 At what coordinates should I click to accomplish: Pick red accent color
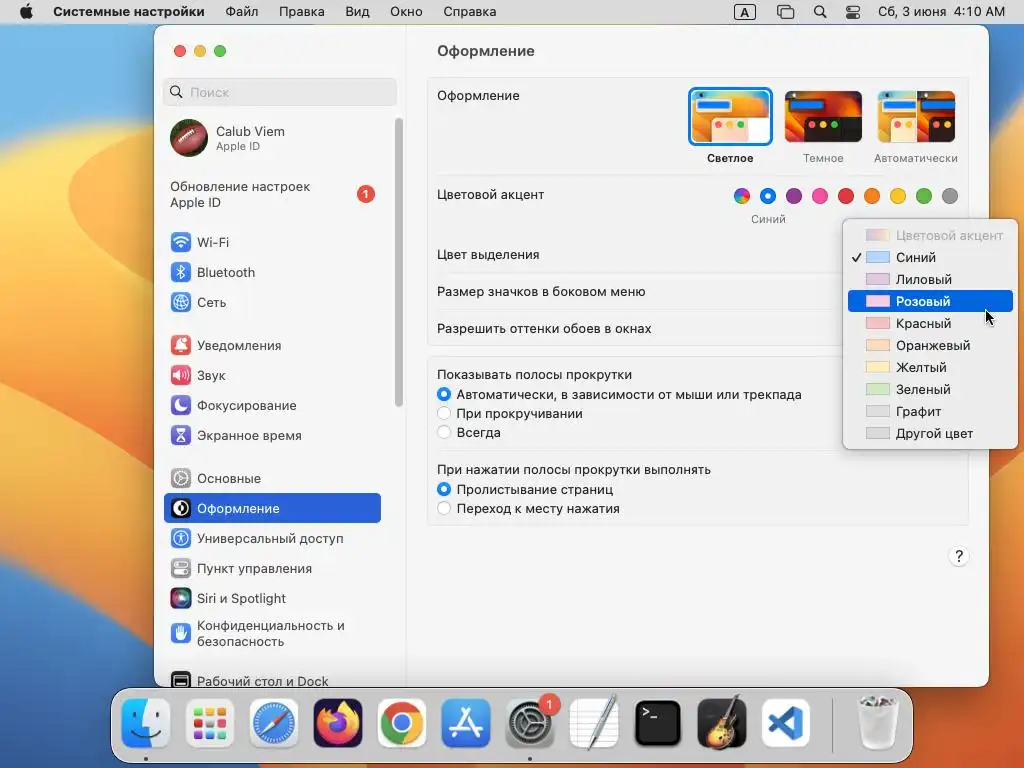pos(846,195)
